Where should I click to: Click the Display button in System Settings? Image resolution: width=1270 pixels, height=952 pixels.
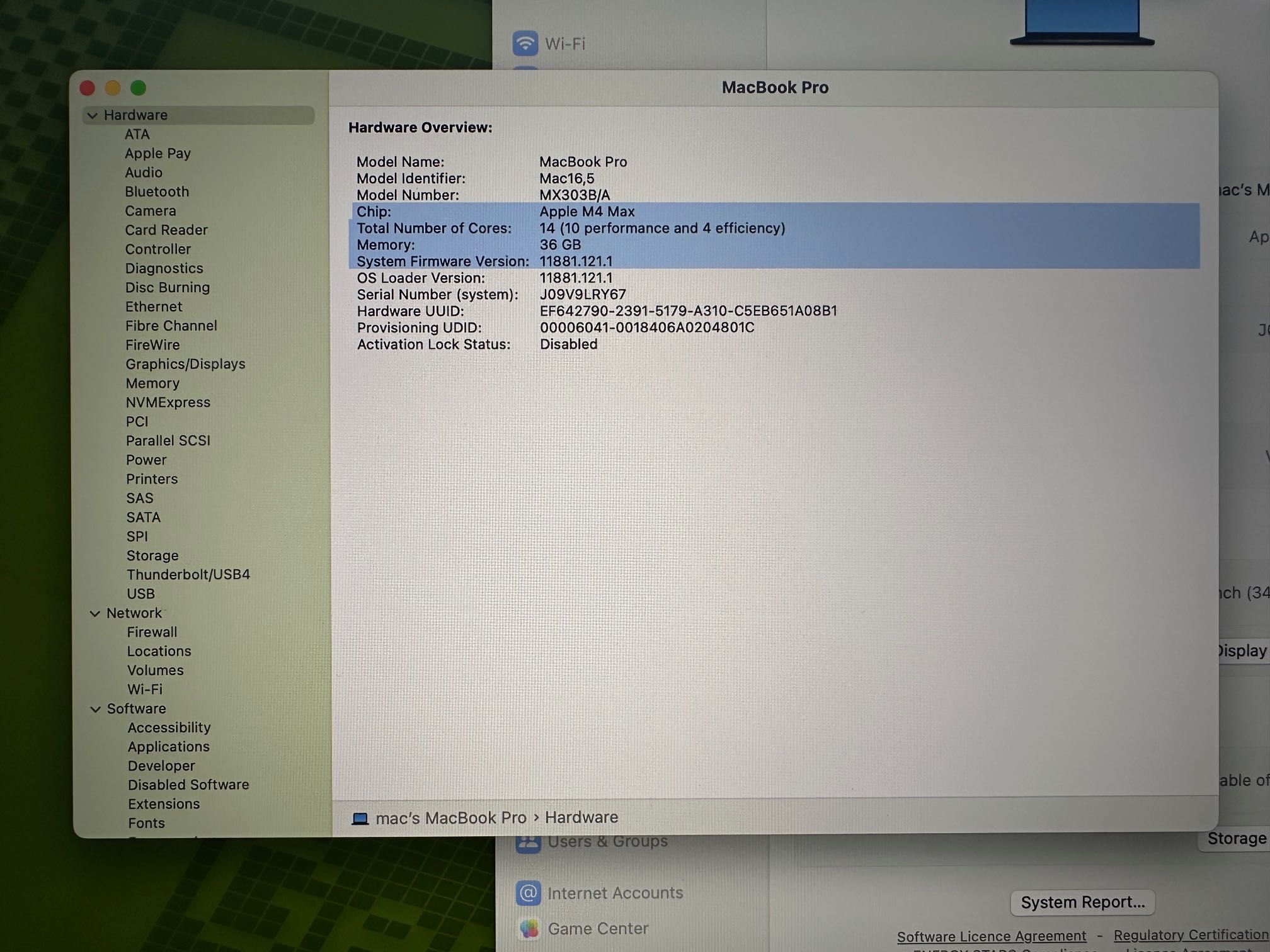(1242, 650)
